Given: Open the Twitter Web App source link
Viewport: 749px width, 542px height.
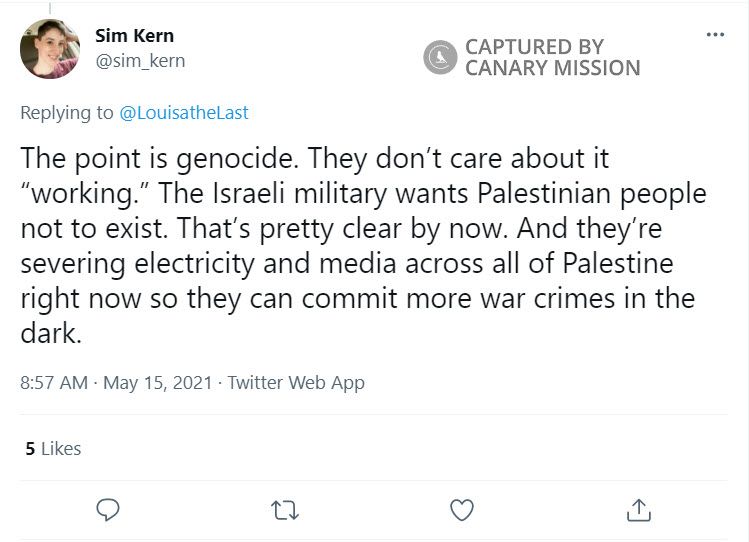Looking at the screenshot, I should pyautogui.click(x=296, y=382).
